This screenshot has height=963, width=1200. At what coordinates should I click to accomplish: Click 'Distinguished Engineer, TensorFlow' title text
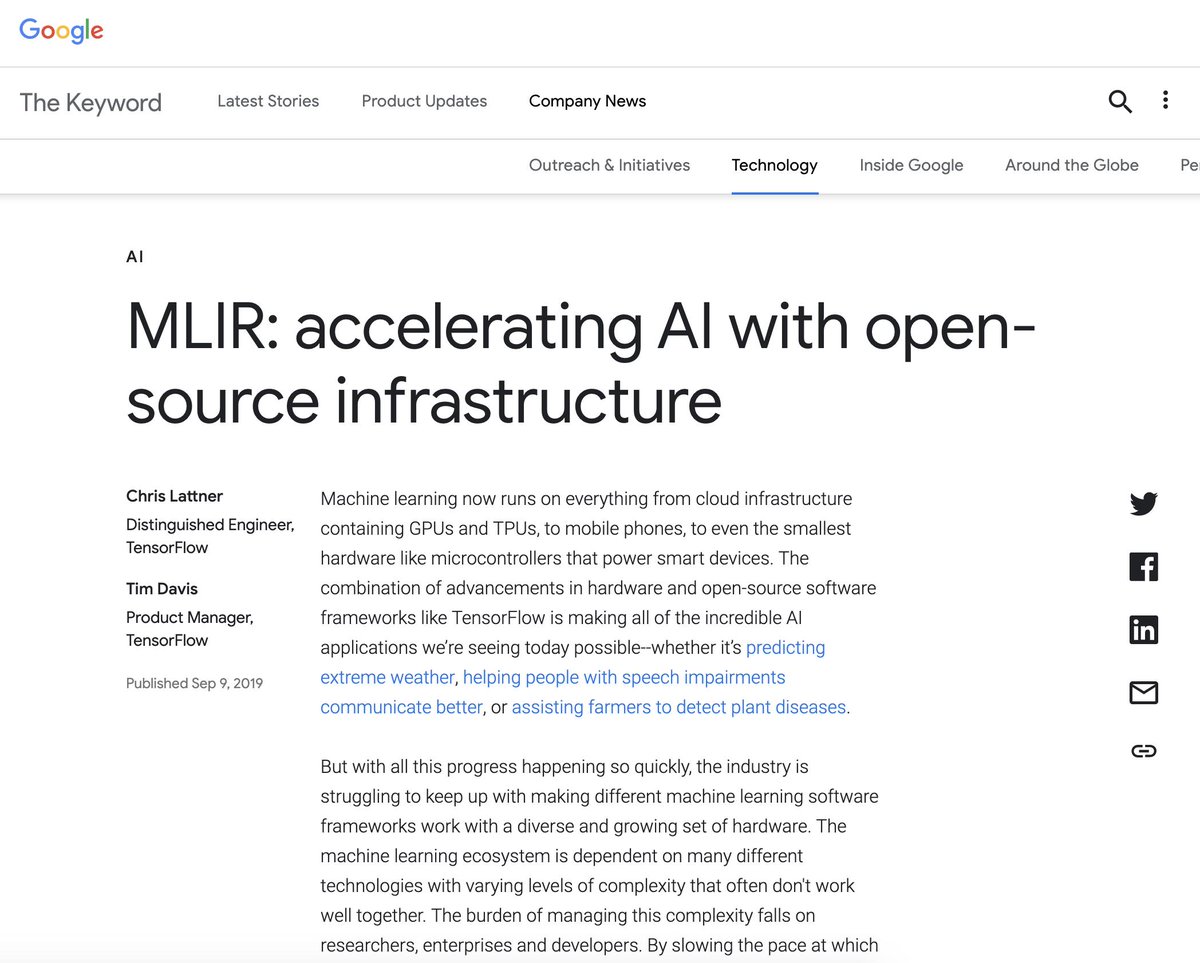pos(210,536)
